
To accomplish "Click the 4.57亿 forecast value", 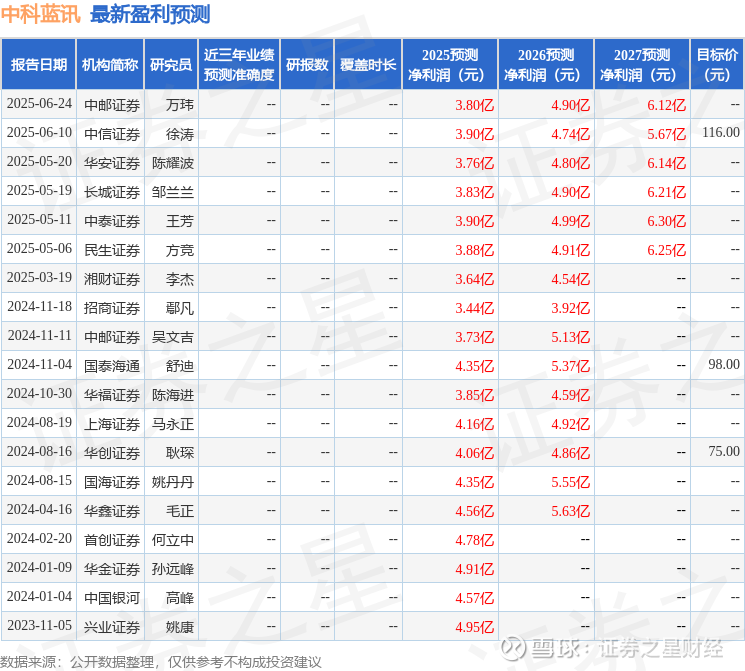I will pos(475,598).
